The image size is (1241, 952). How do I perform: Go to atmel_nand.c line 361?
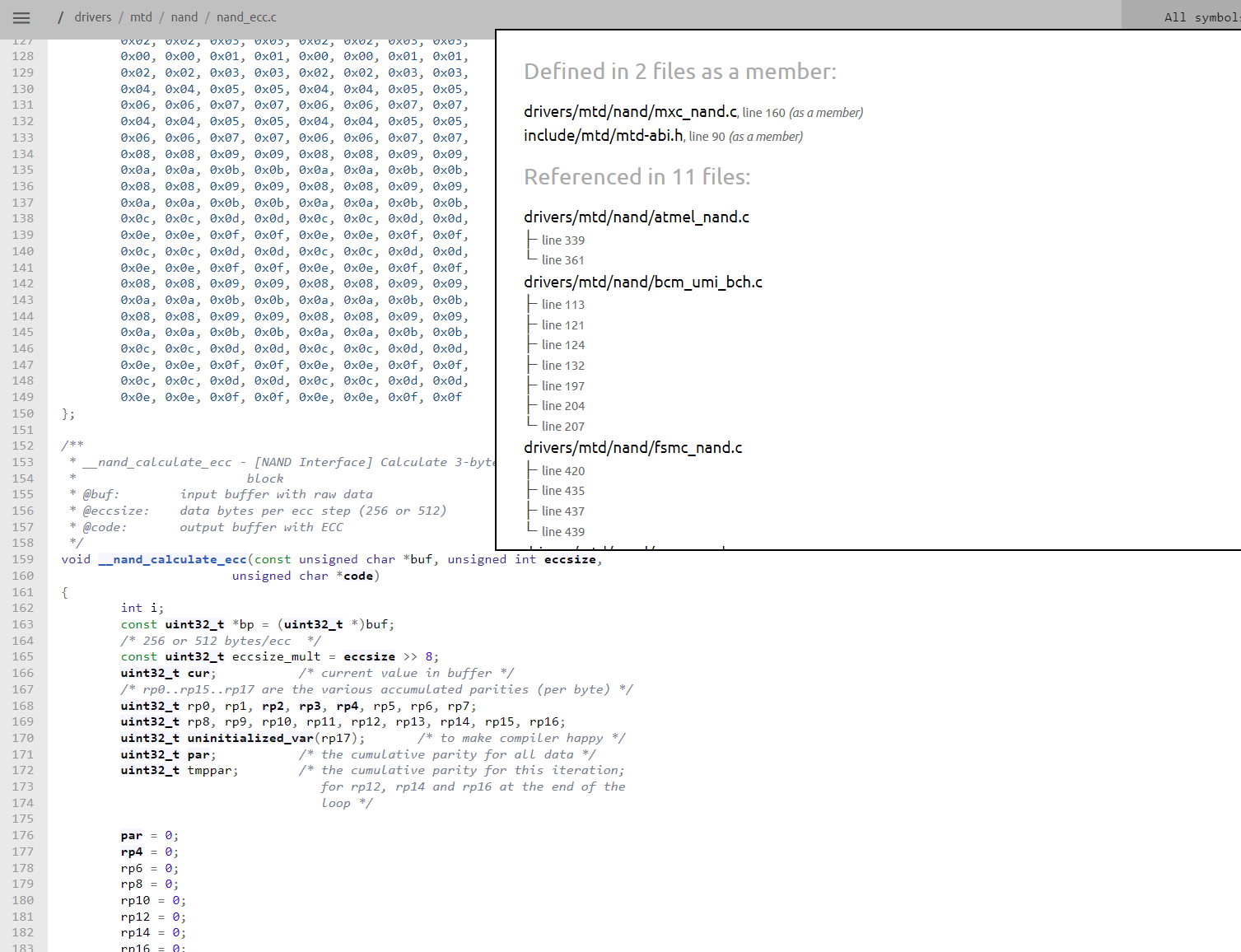[x=563, y=260]
